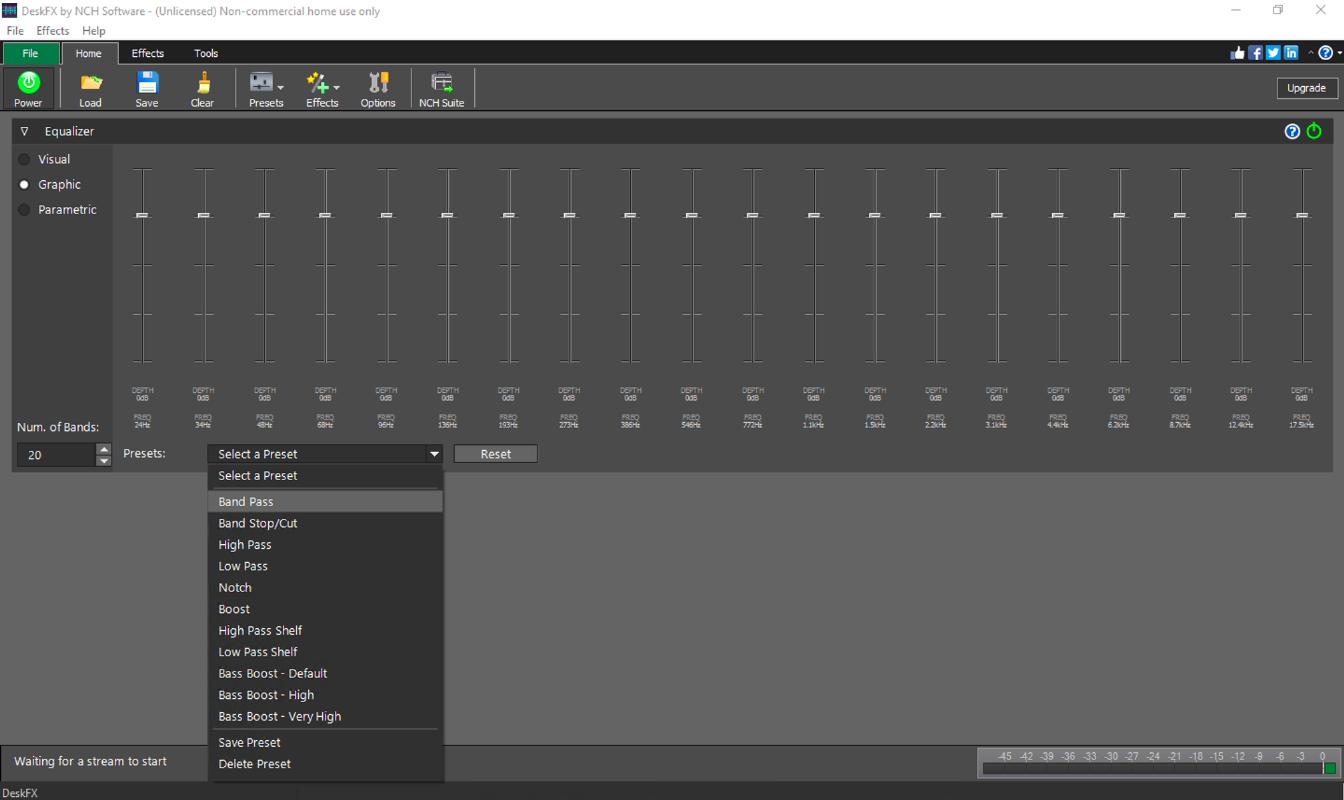Image resolution: width=1344 pixels, height=800 pixels.
Task: Open the Facebook share icon
Action: (1254, 52)
